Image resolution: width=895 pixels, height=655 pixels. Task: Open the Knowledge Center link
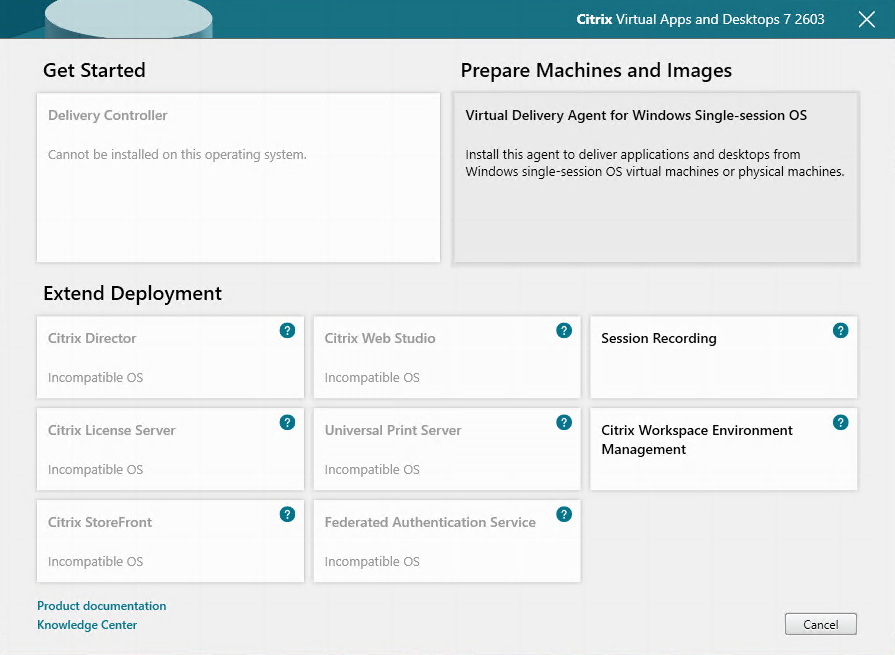pyautogui.click(x=87, y=625)
